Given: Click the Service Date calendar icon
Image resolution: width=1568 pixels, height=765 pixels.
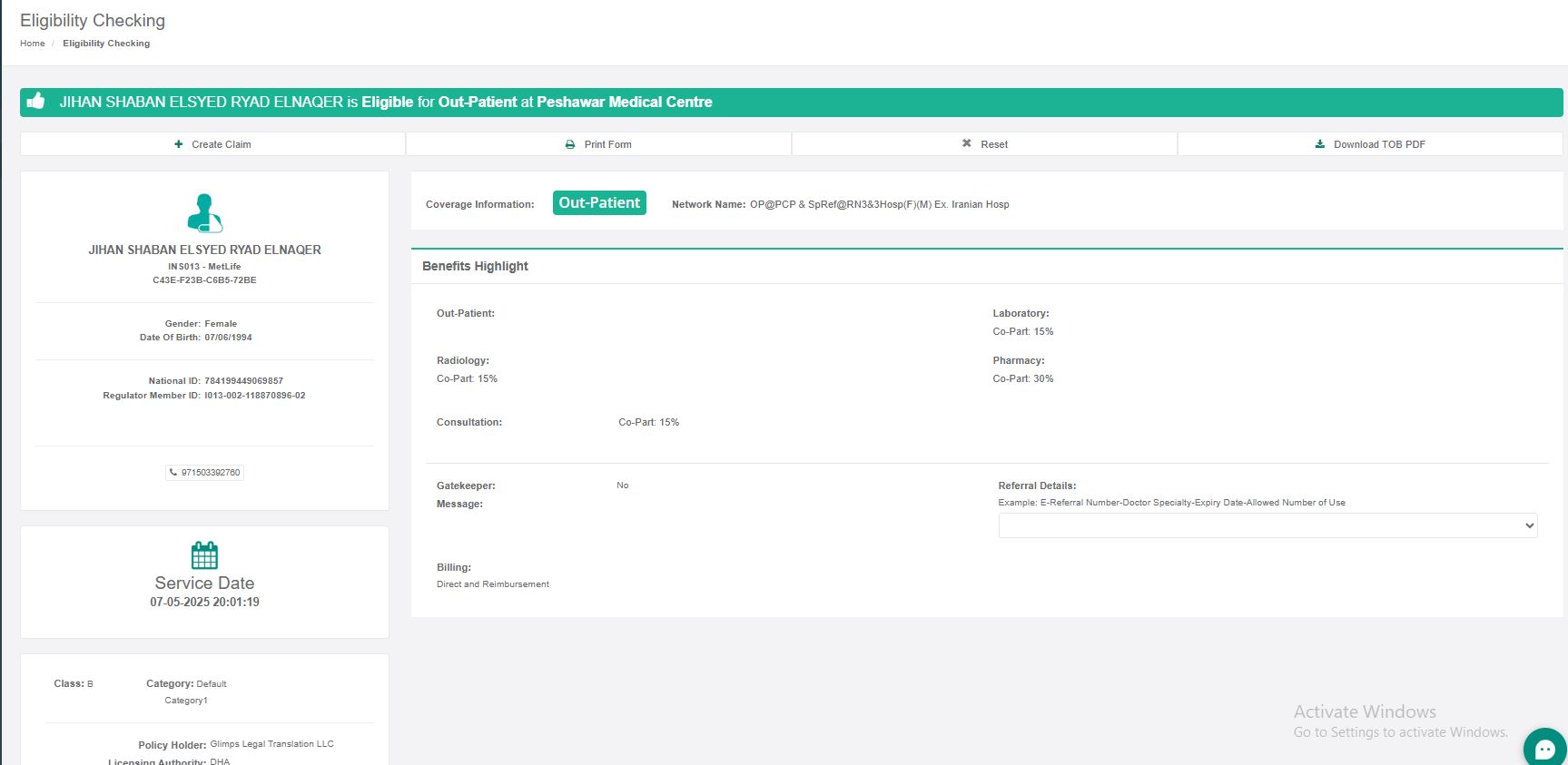Looking at the screenshot, I should tap(204, 555).
